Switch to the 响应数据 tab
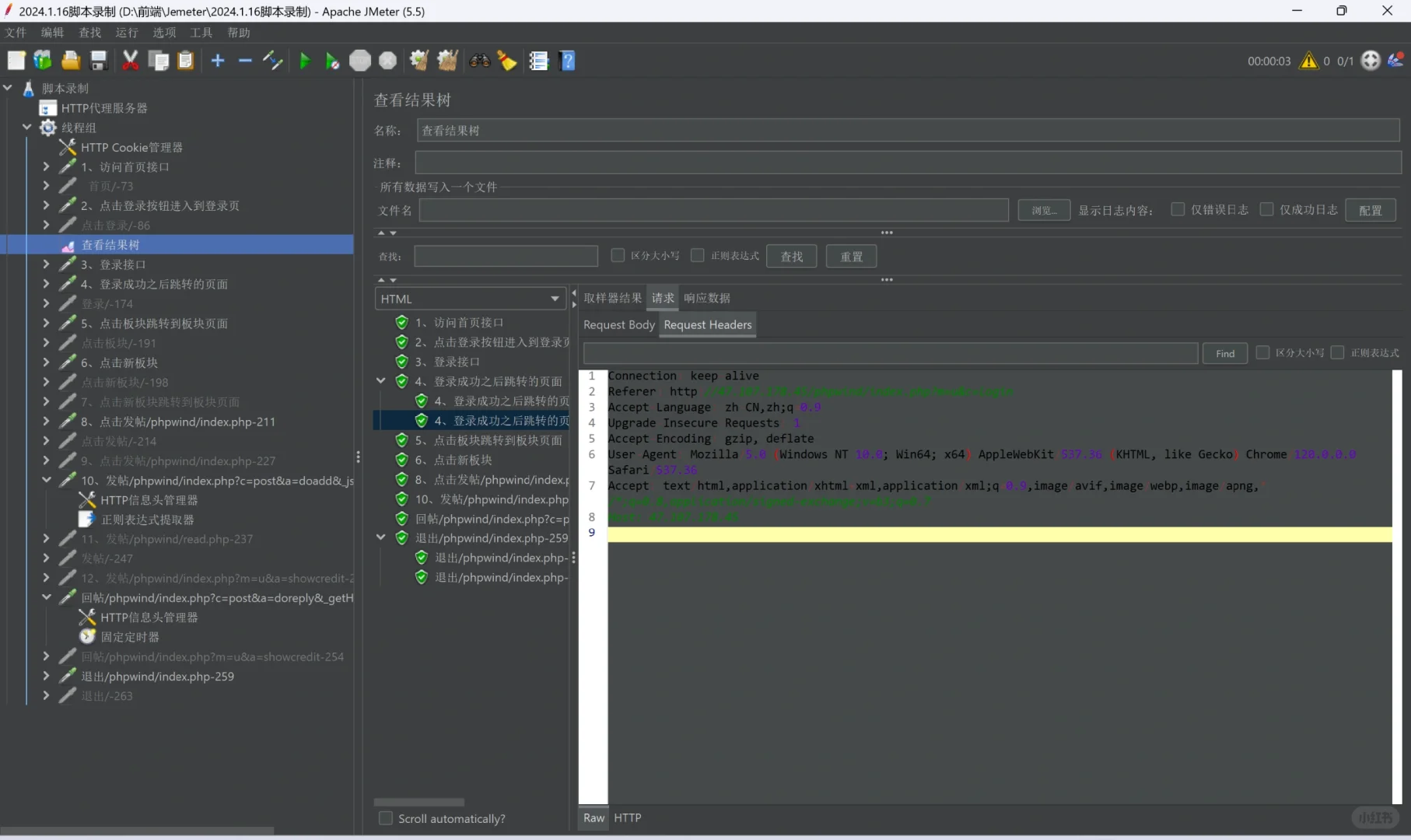 point(707,298)
